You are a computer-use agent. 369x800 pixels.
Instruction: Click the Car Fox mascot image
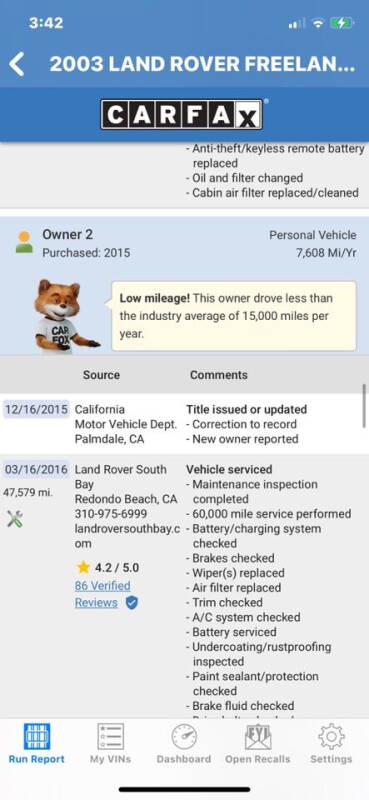click(x=63, y=316)
